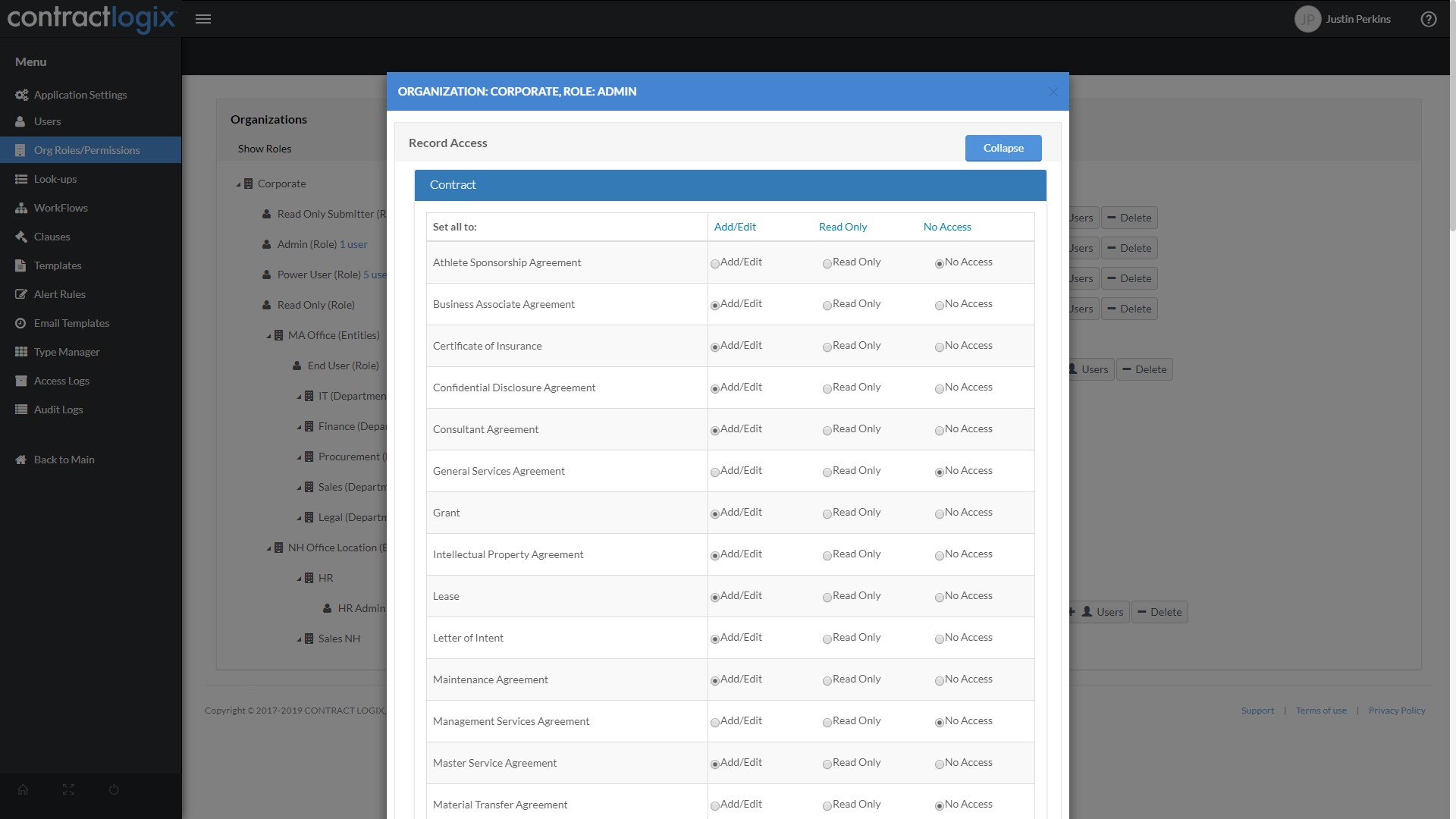Open the hamburger navigation menu
This screenshot has width=1456, height=819.
tap(203, 19)
